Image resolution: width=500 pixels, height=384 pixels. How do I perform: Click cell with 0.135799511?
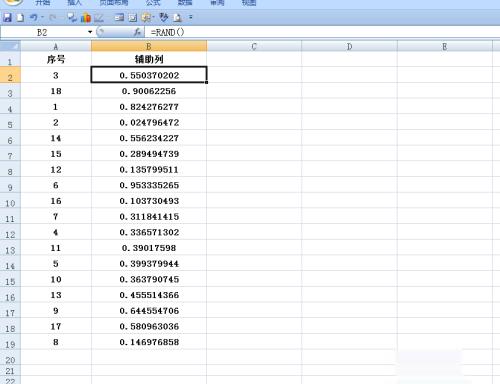[149, 169]
